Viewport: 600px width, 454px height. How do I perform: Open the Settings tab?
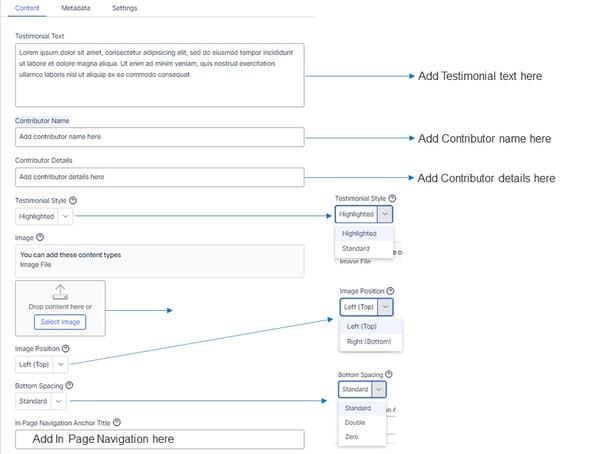click(125, 8)
